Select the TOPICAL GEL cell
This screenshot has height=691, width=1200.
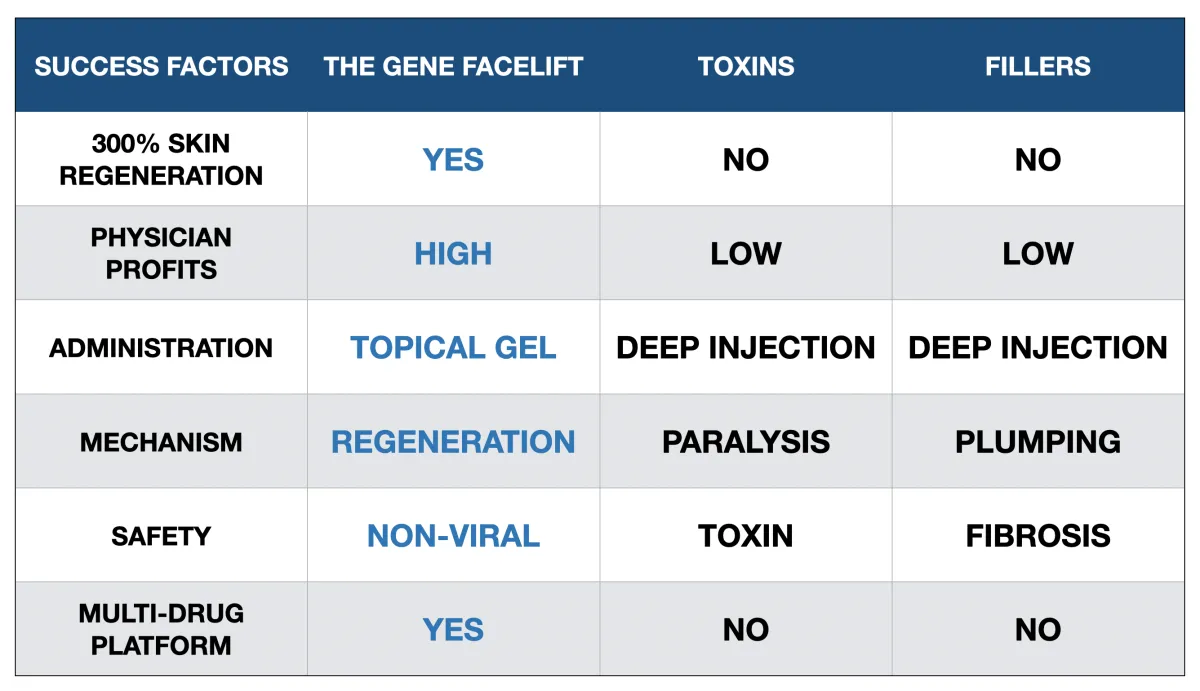453,347
